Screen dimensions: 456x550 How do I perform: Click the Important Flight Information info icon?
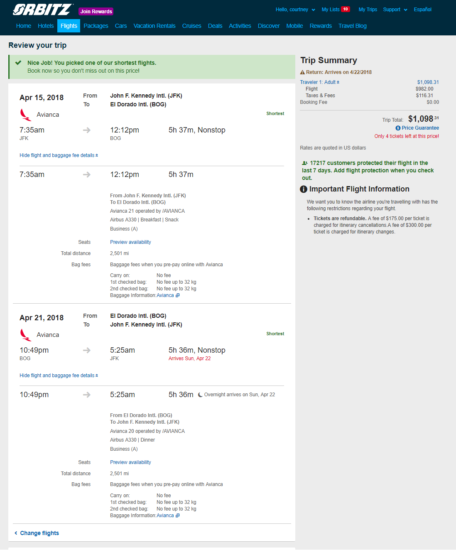click(303, 189)
